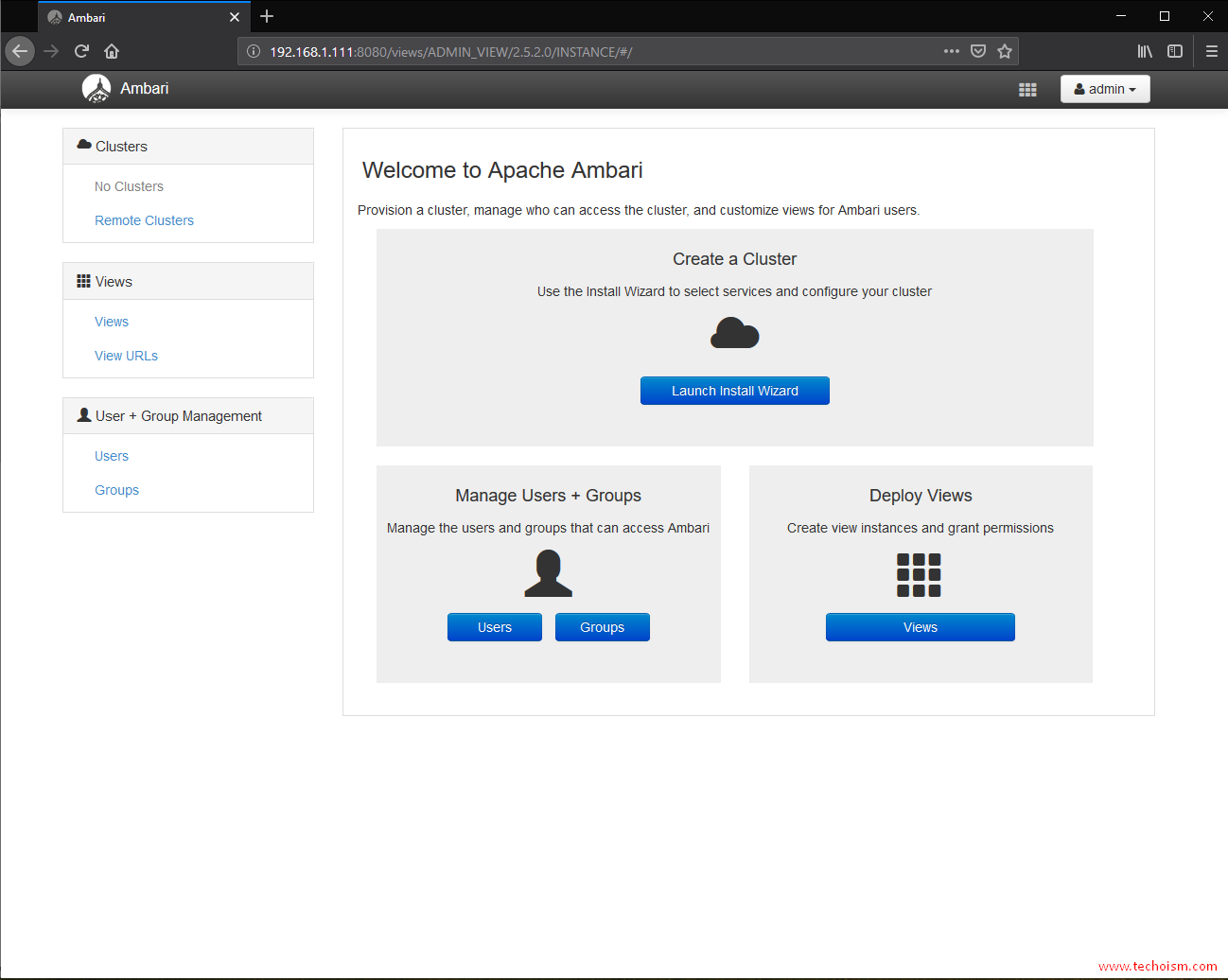Viewport: 1228px width, 980px height.
Task: Bookmark this page with star icon
Action: (1005, 51)
